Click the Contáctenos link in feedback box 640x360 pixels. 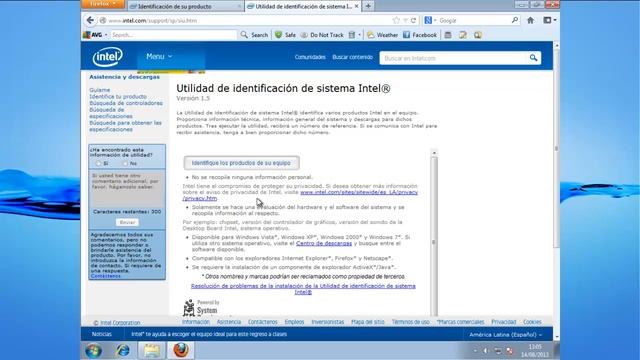(106, 276)
